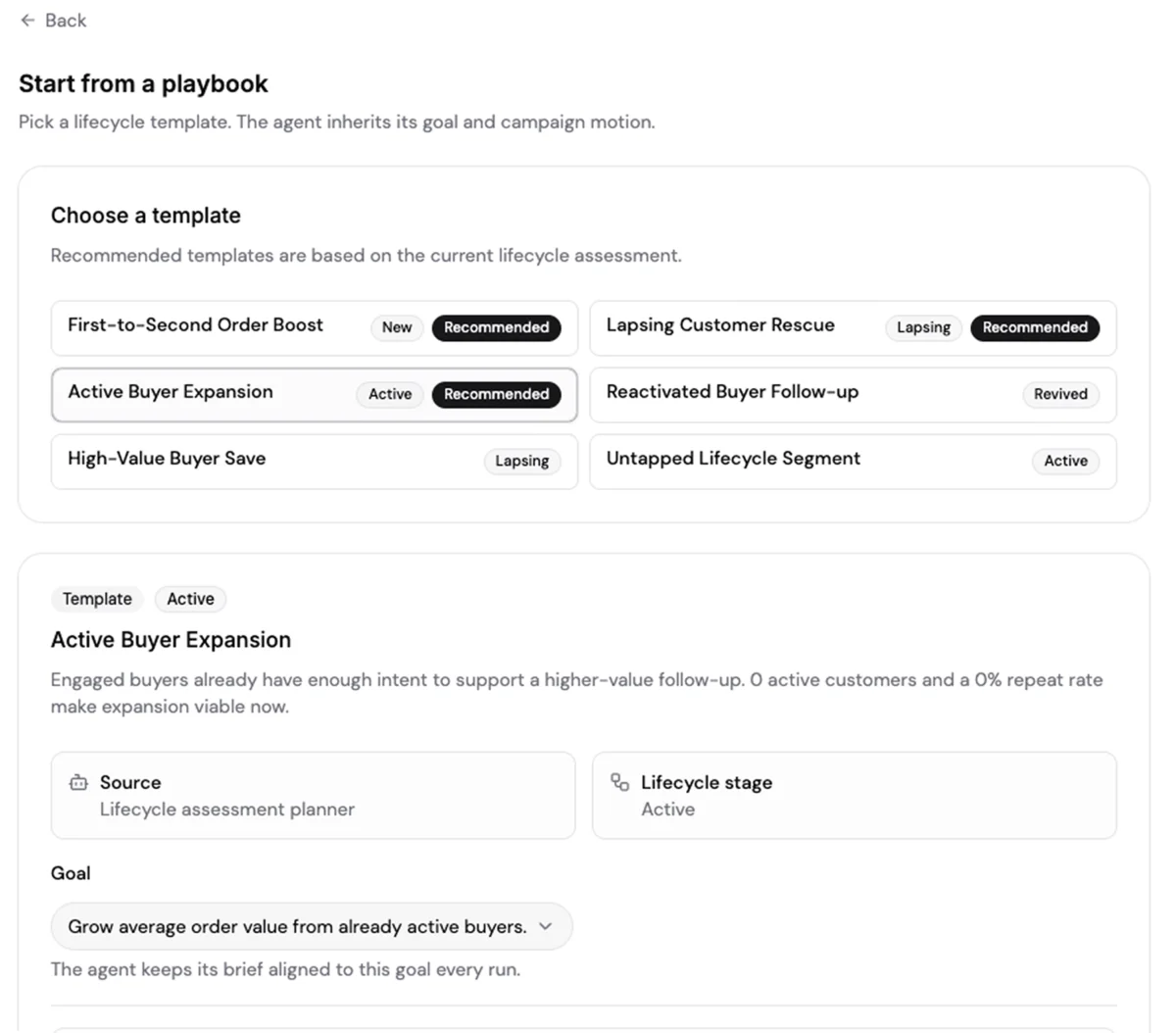Screen dimensions: 1176x1033
Task: Click the Lifecycle stage link icon
Action: tap(619, 782)
